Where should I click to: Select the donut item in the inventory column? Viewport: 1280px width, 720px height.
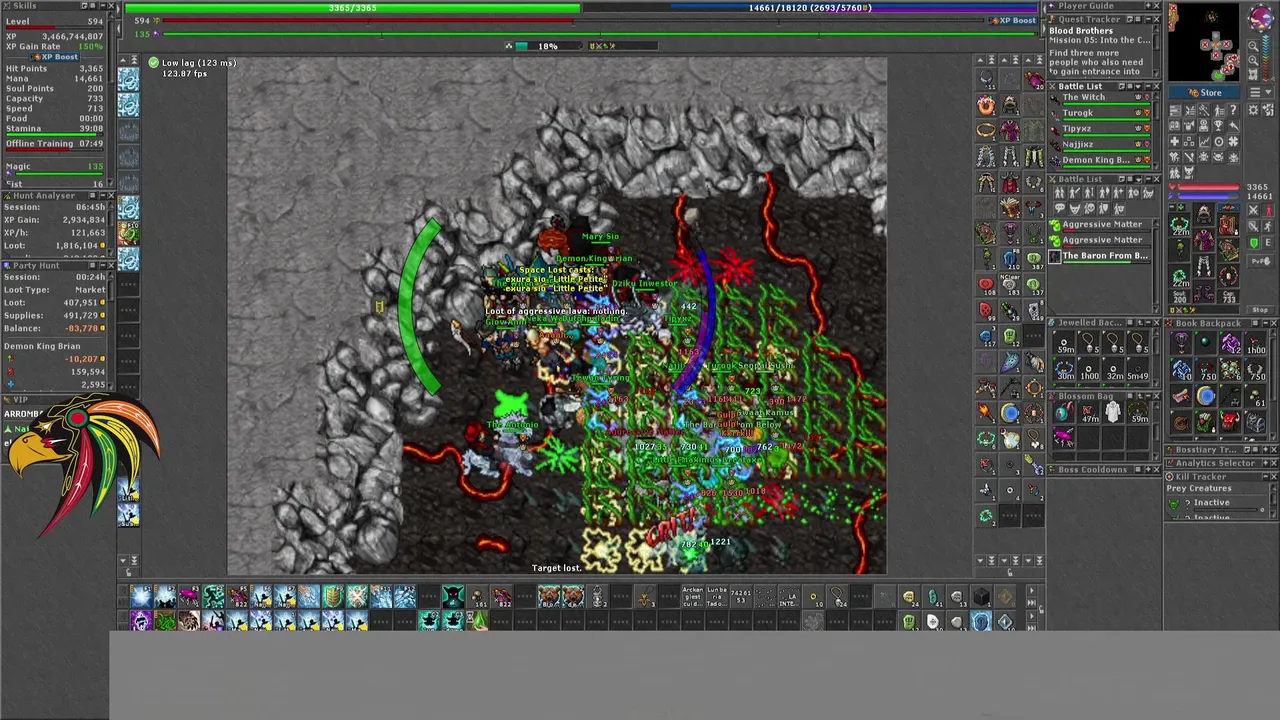985,104
